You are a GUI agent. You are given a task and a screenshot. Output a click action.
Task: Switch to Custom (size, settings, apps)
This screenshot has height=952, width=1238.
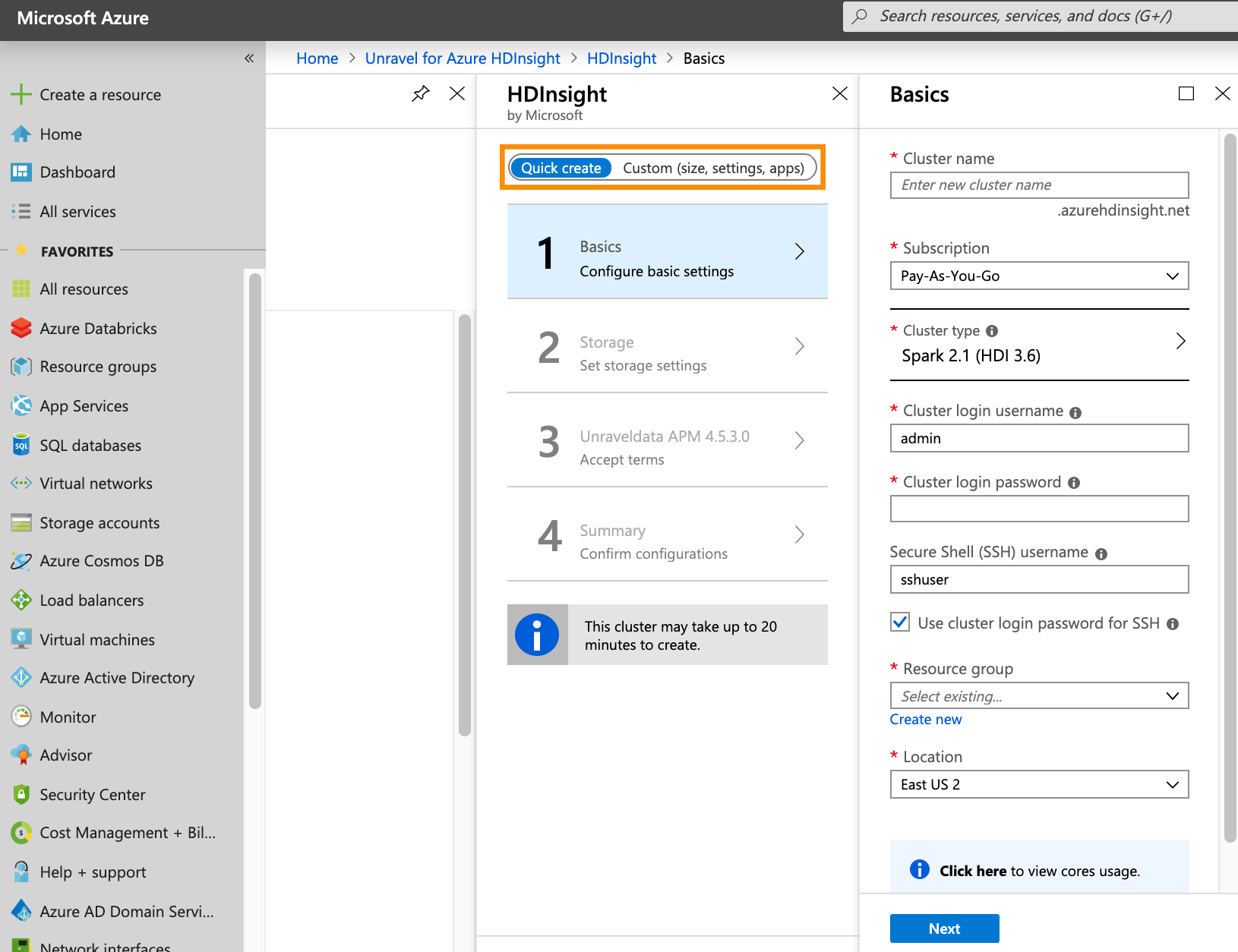(713, 168)
